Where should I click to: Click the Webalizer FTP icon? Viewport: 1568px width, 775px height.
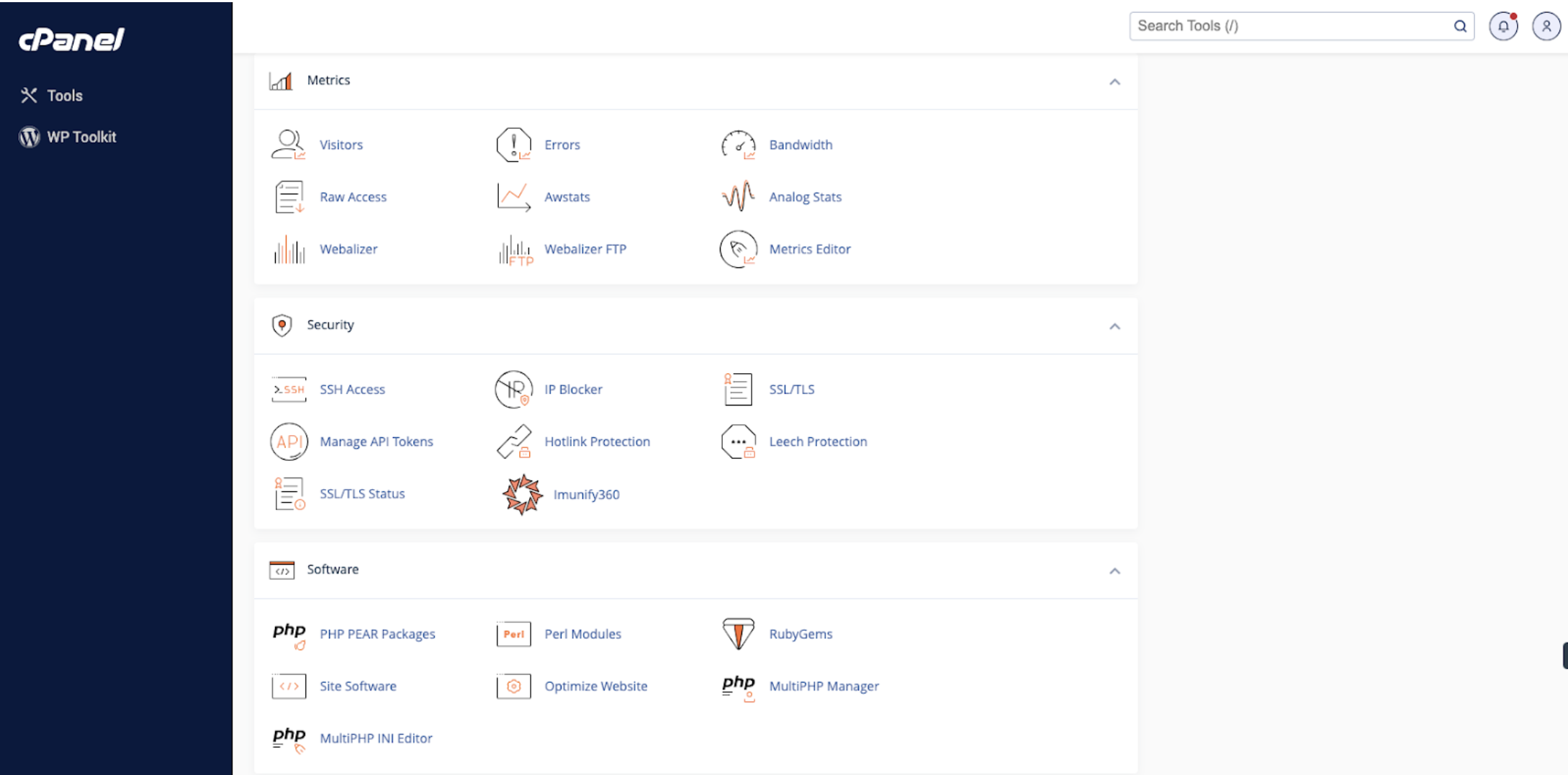(515, 249)
